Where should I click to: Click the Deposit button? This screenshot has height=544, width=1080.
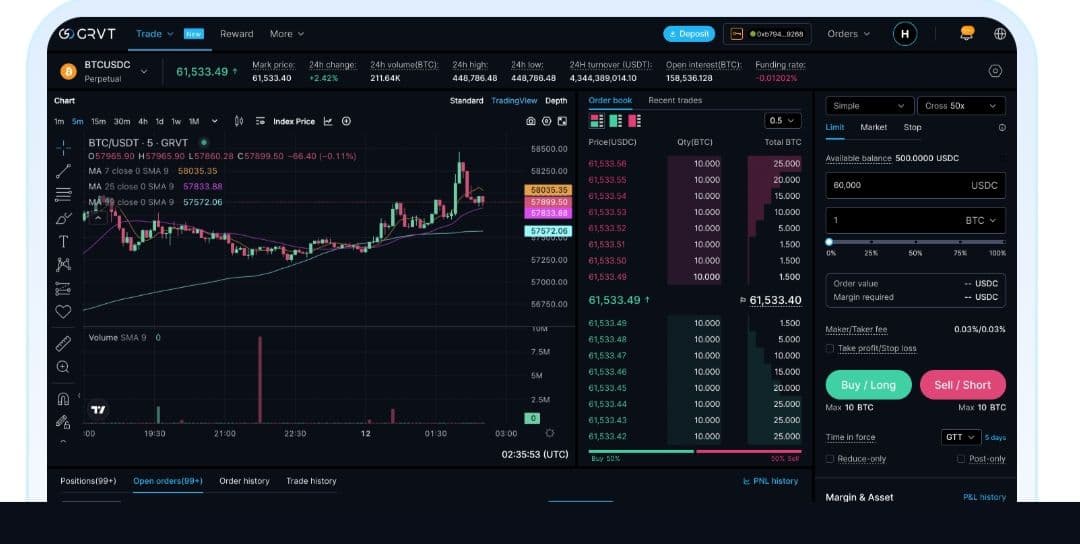[689, 34]
